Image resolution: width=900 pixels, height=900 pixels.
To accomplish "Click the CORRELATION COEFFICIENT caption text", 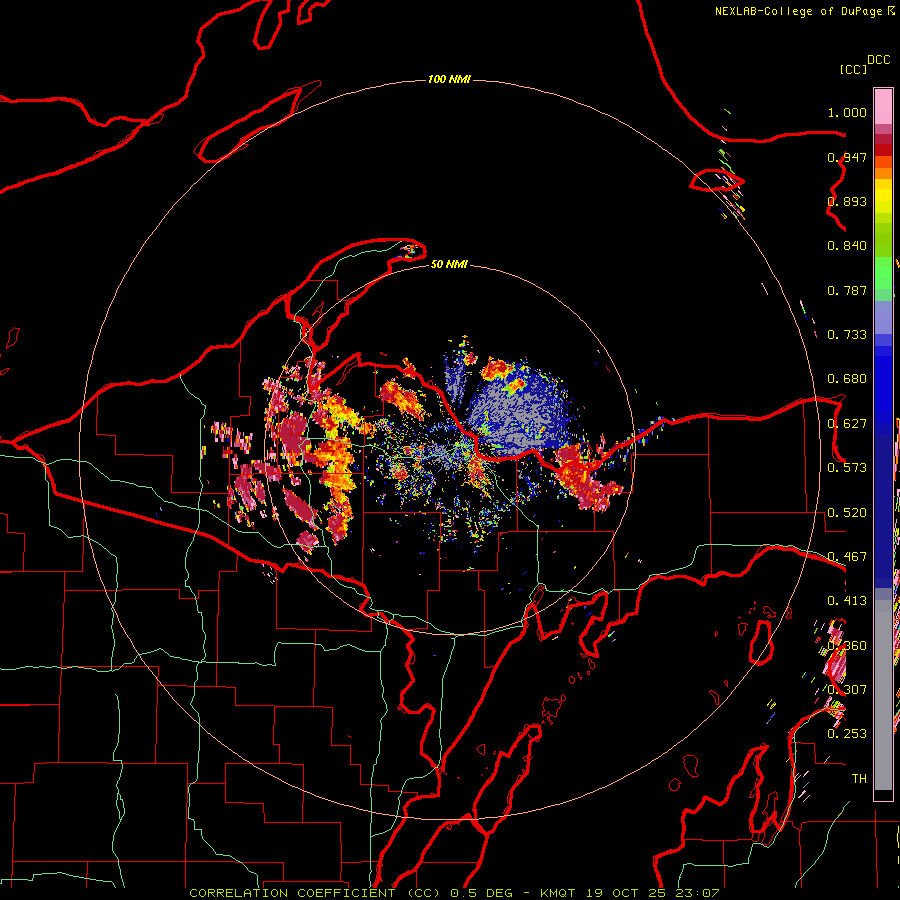I will point(292,893).
